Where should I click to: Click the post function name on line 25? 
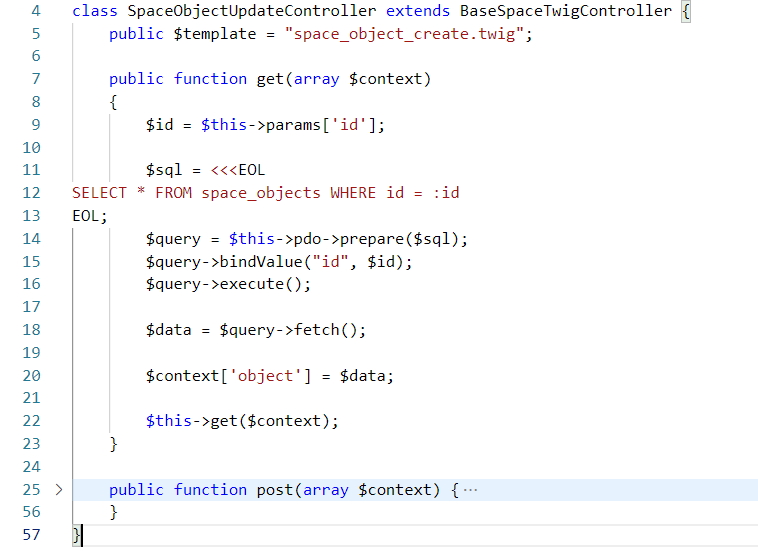click(270, 490)
